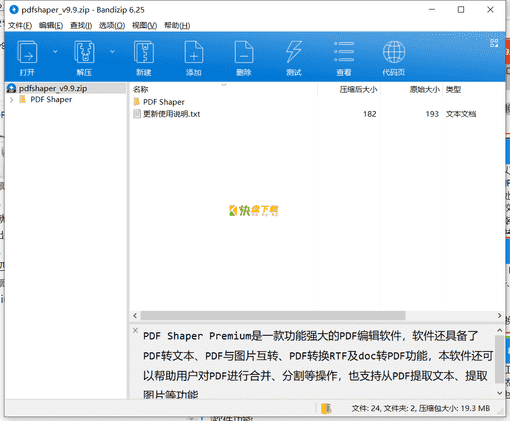Click the Bandizip icon in the title bar
Screen dimensions: 510x421
[x=14, y=10]
